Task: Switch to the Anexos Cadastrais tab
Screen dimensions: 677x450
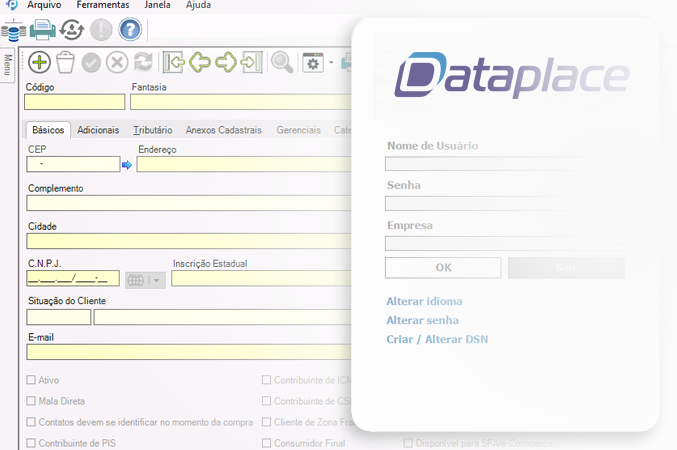Action: [x=224, y=130]
